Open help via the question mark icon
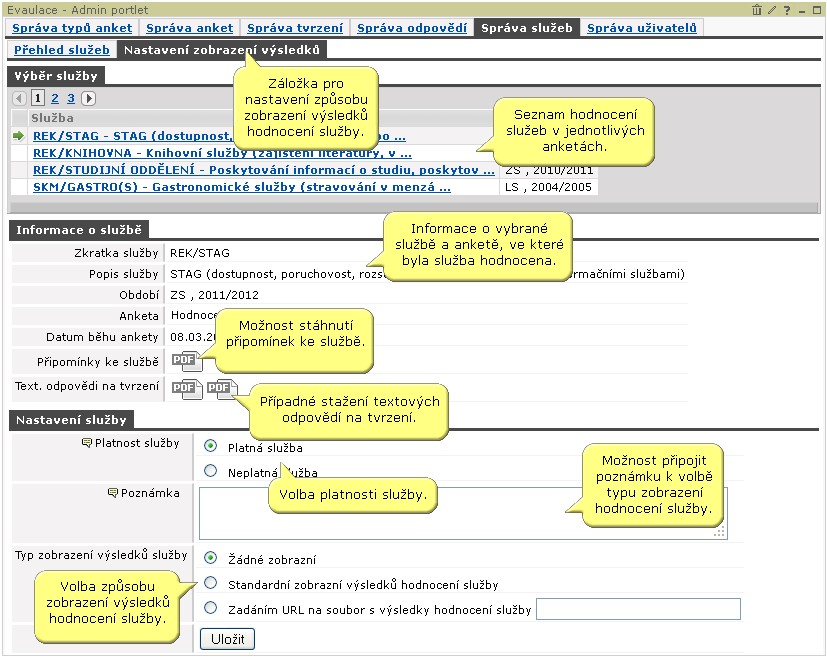Screen dimensions: 827x658 787,10
